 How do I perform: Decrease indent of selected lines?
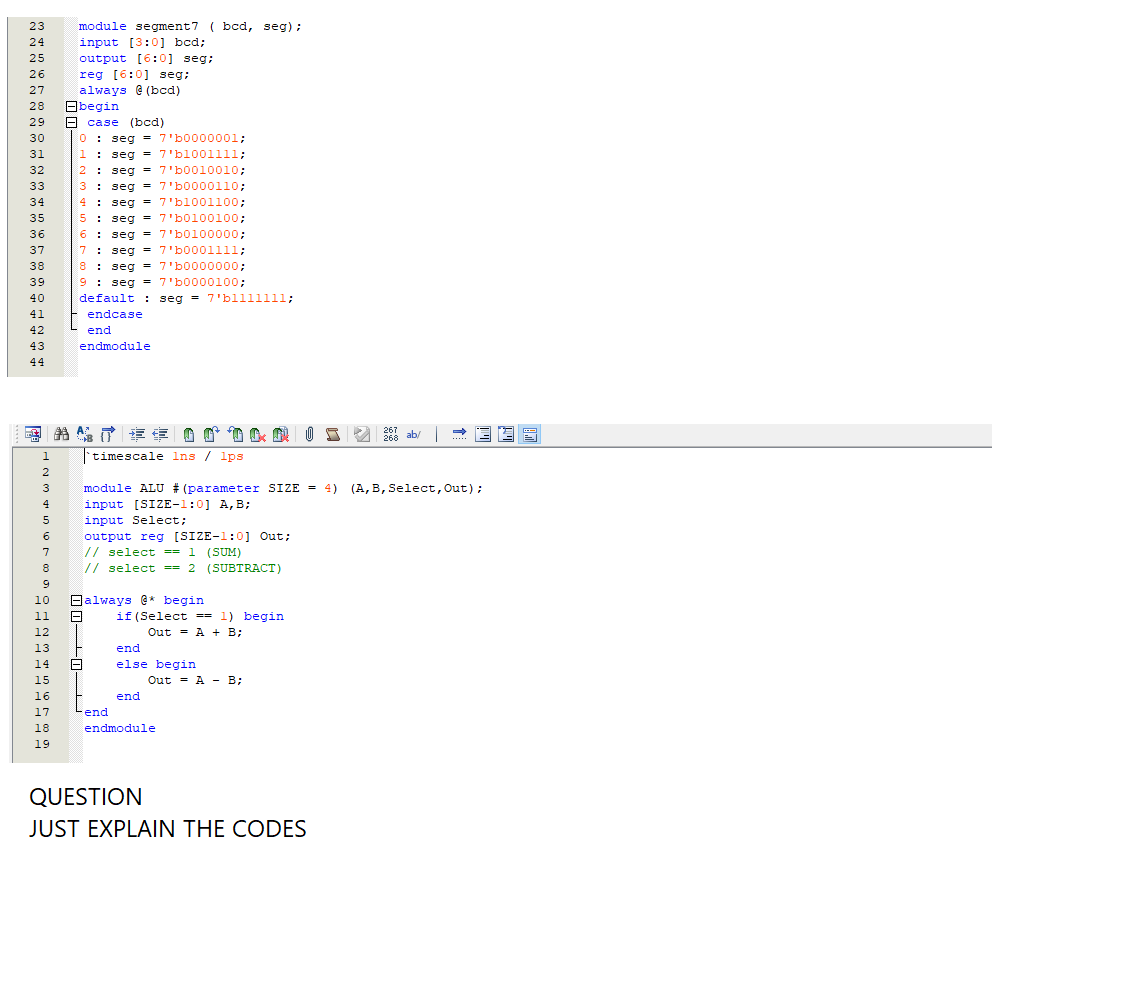tap(160, 434)
